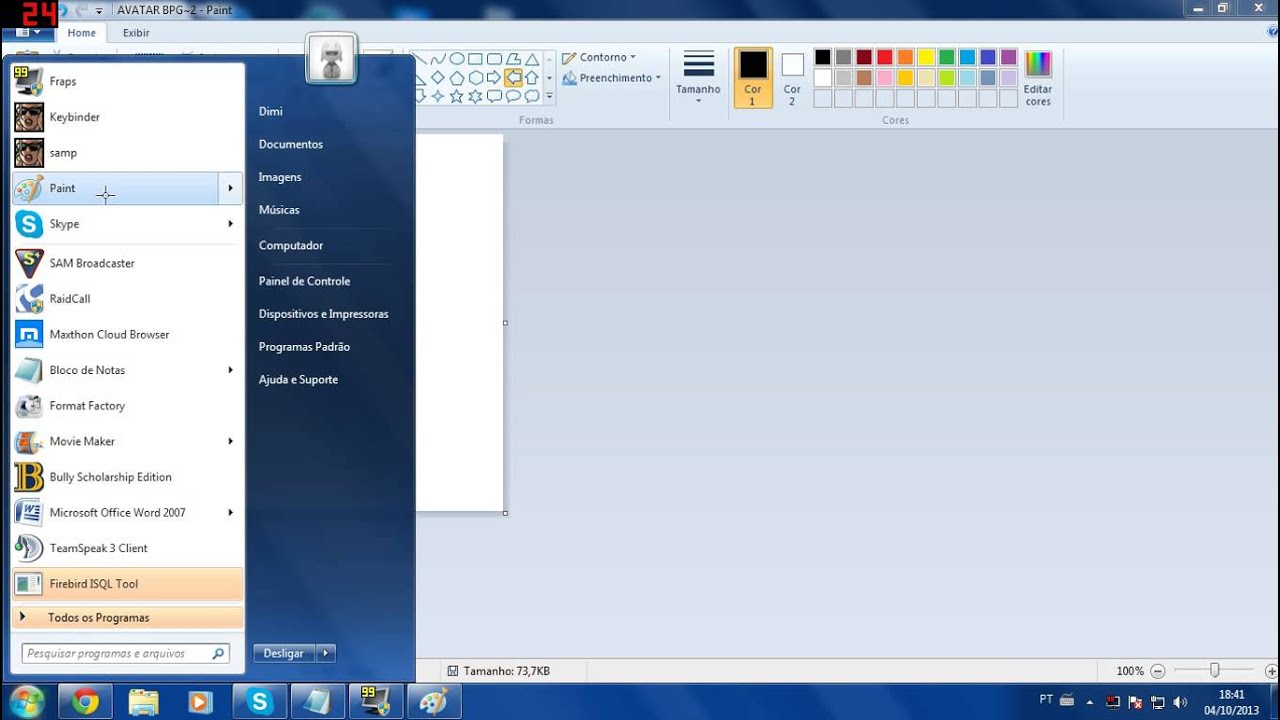The image size is (1280, 720).
Task: Click the zoom slider handle
Action: [x=1214, y=671]
